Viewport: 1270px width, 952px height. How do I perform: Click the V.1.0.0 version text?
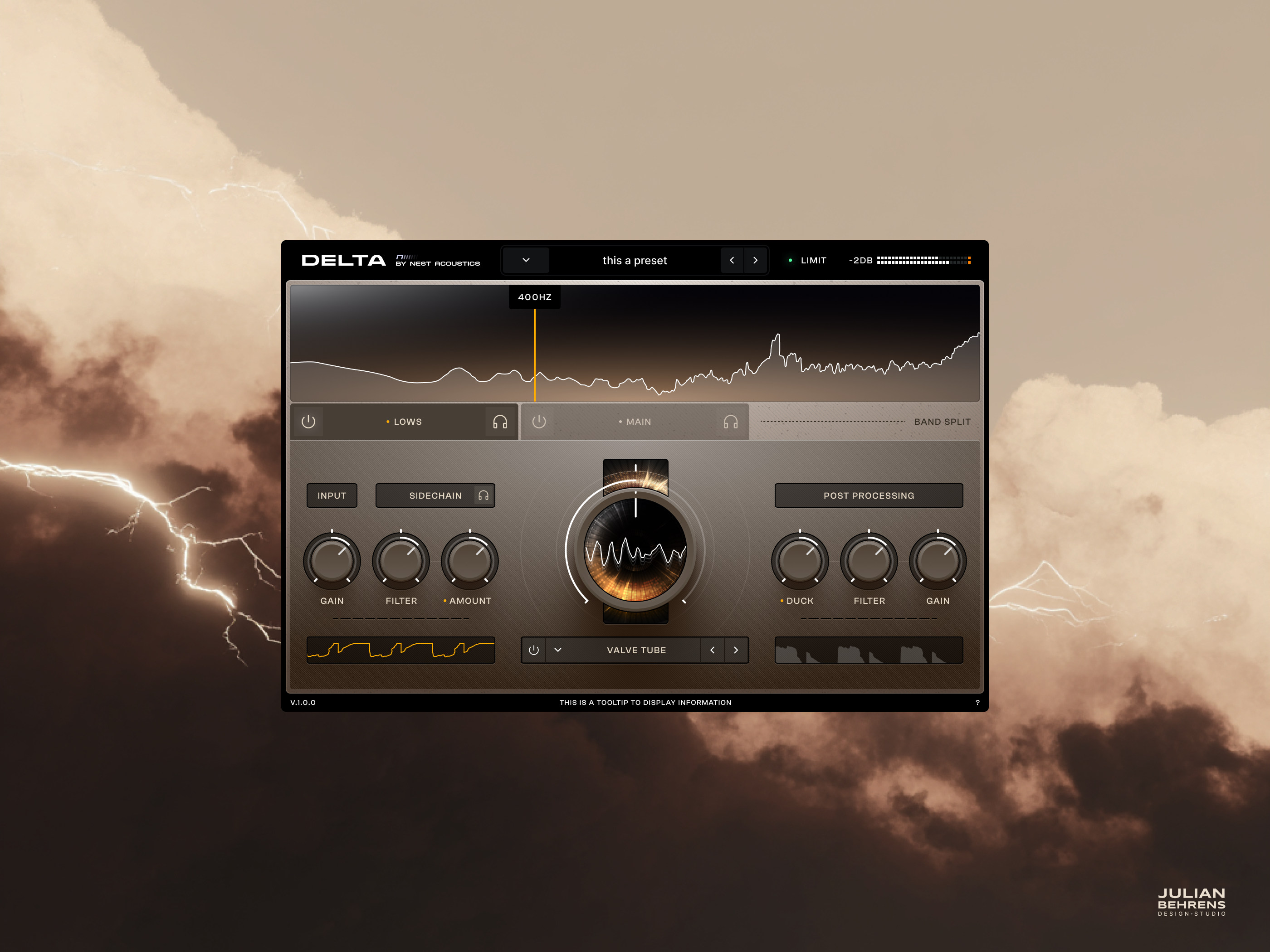pos(303,702)
